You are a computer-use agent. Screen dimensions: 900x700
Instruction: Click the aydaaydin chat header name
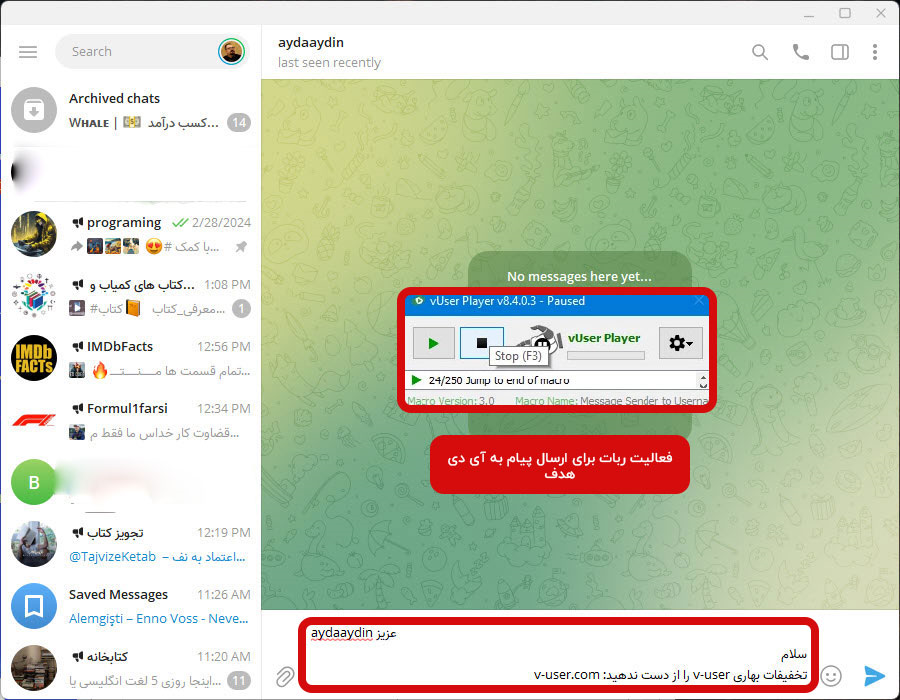click(x=311, y=42)
